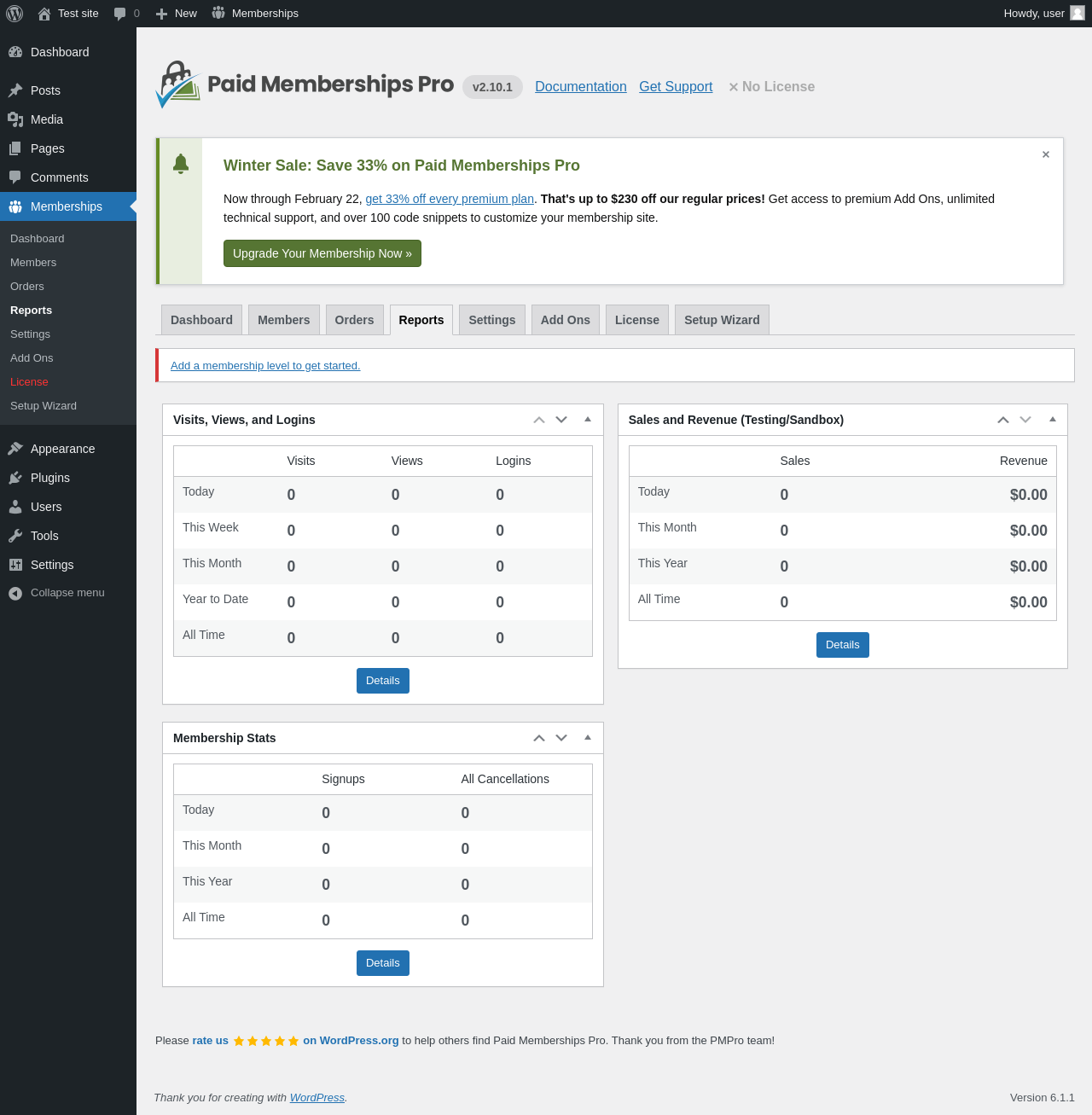Click Upgrade Your Membership Now button
The height and width of the screenshot is (1115, 1092).
[x=322, y=253]
